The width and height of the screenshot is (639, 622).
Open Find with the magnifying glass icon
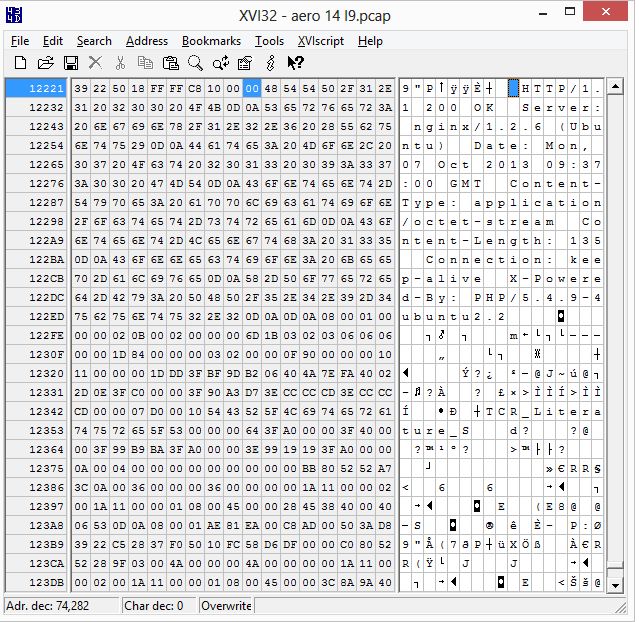tap(195, 63)
